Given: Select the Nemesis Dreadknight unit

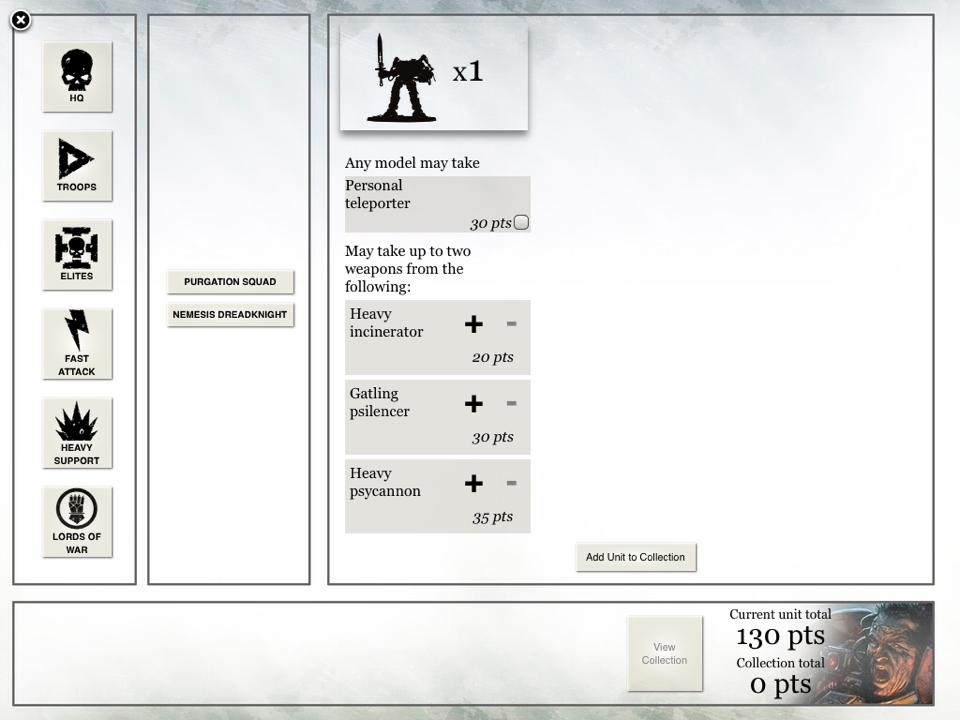Looking at the screenshot, I should [230, 315].
